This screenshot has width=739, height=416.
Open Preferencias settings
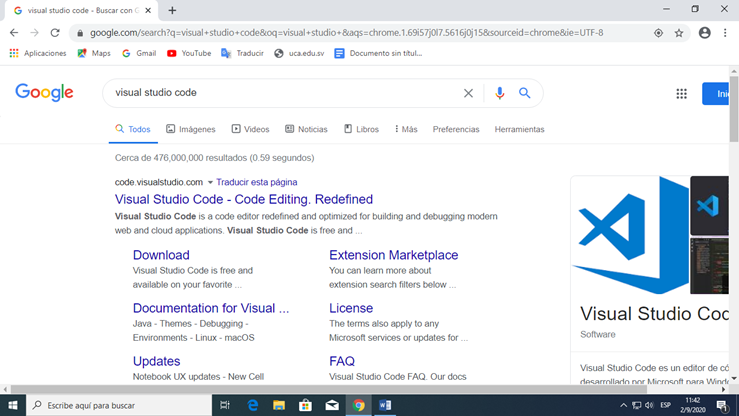click(456, 129)
